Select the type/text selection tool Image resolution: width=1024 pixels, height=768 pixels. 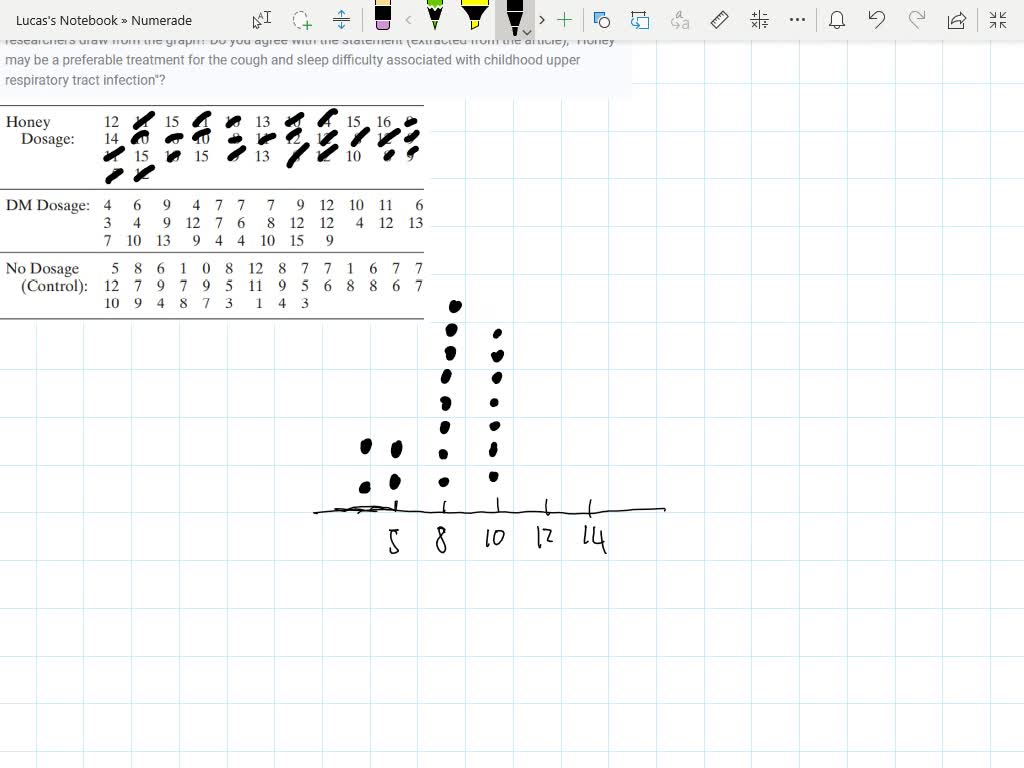(x=262, y=20)
